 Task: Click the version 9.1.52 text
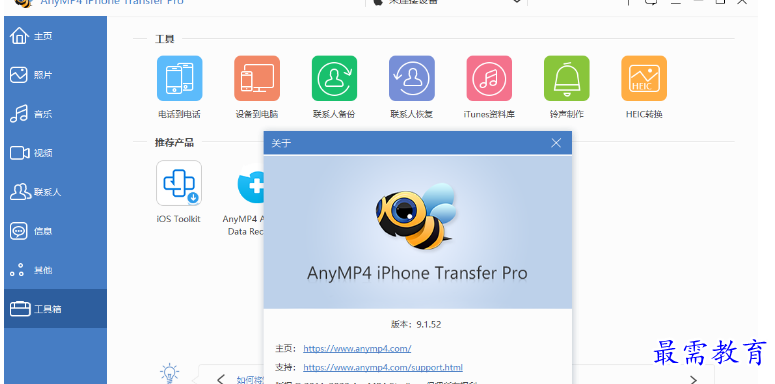click(416, 325)
